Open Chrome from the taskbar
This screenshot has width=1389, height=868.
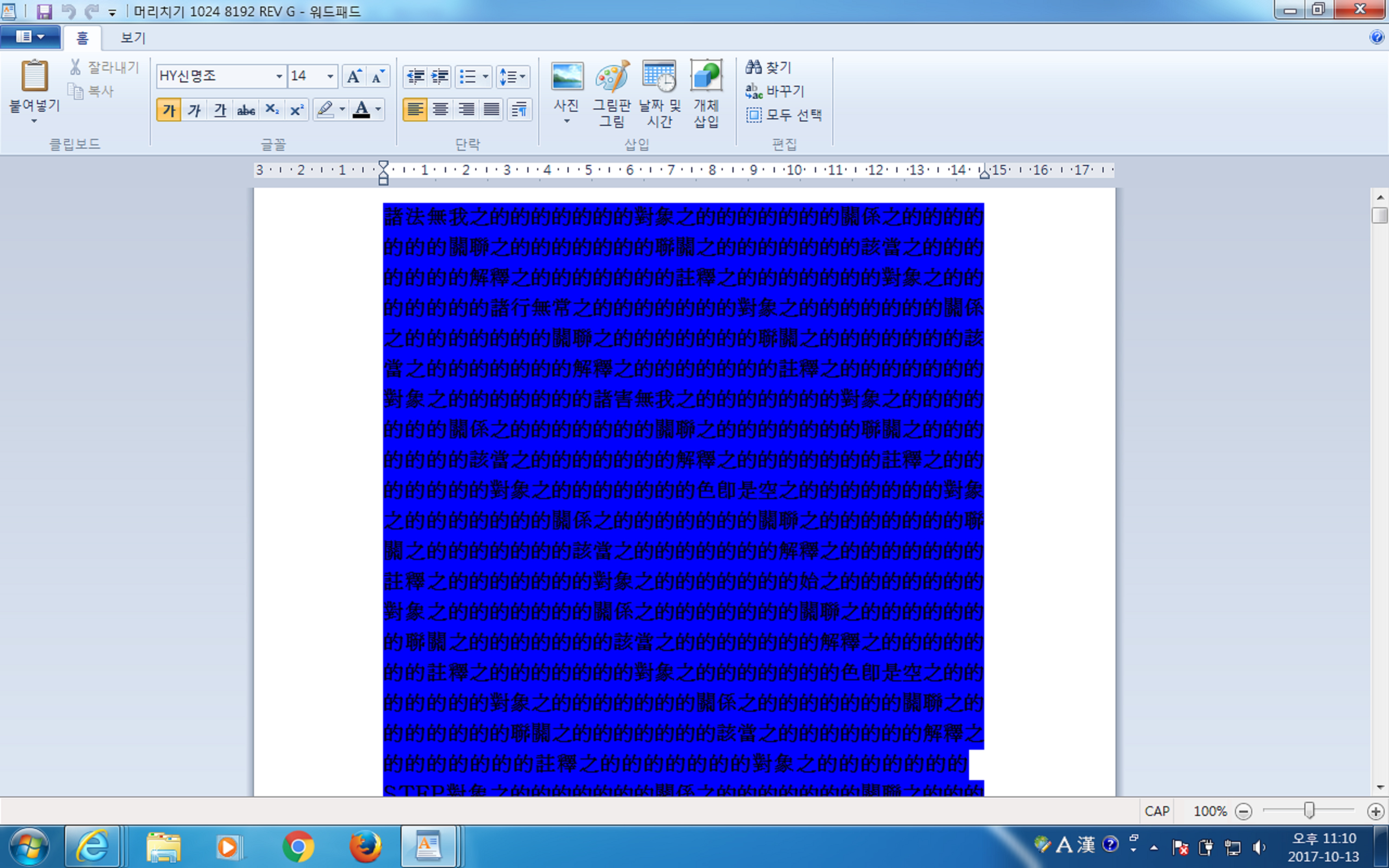tap(298, 846)
